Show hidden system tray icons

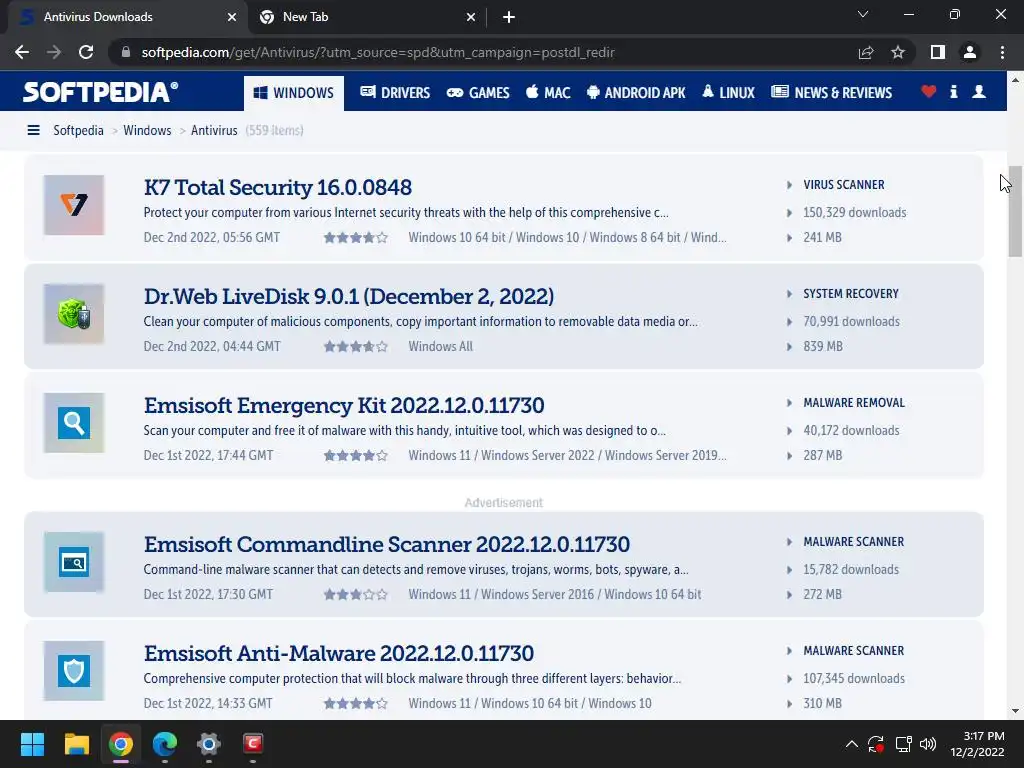[852, 744]
